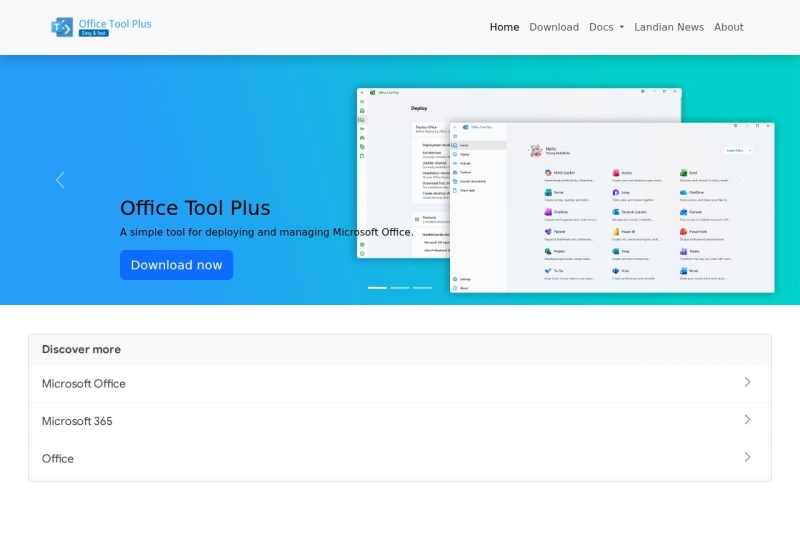The image size is (800, 550).
Task: Select the third carousel indicator
Action: click(422, 288)
